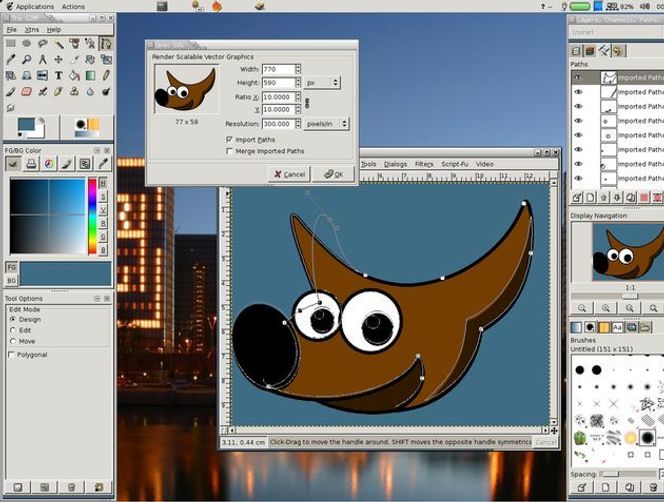Select the Zoom magnifier tool in the toolbox
This screenshot has height=502, width=664.
(27, 59)
